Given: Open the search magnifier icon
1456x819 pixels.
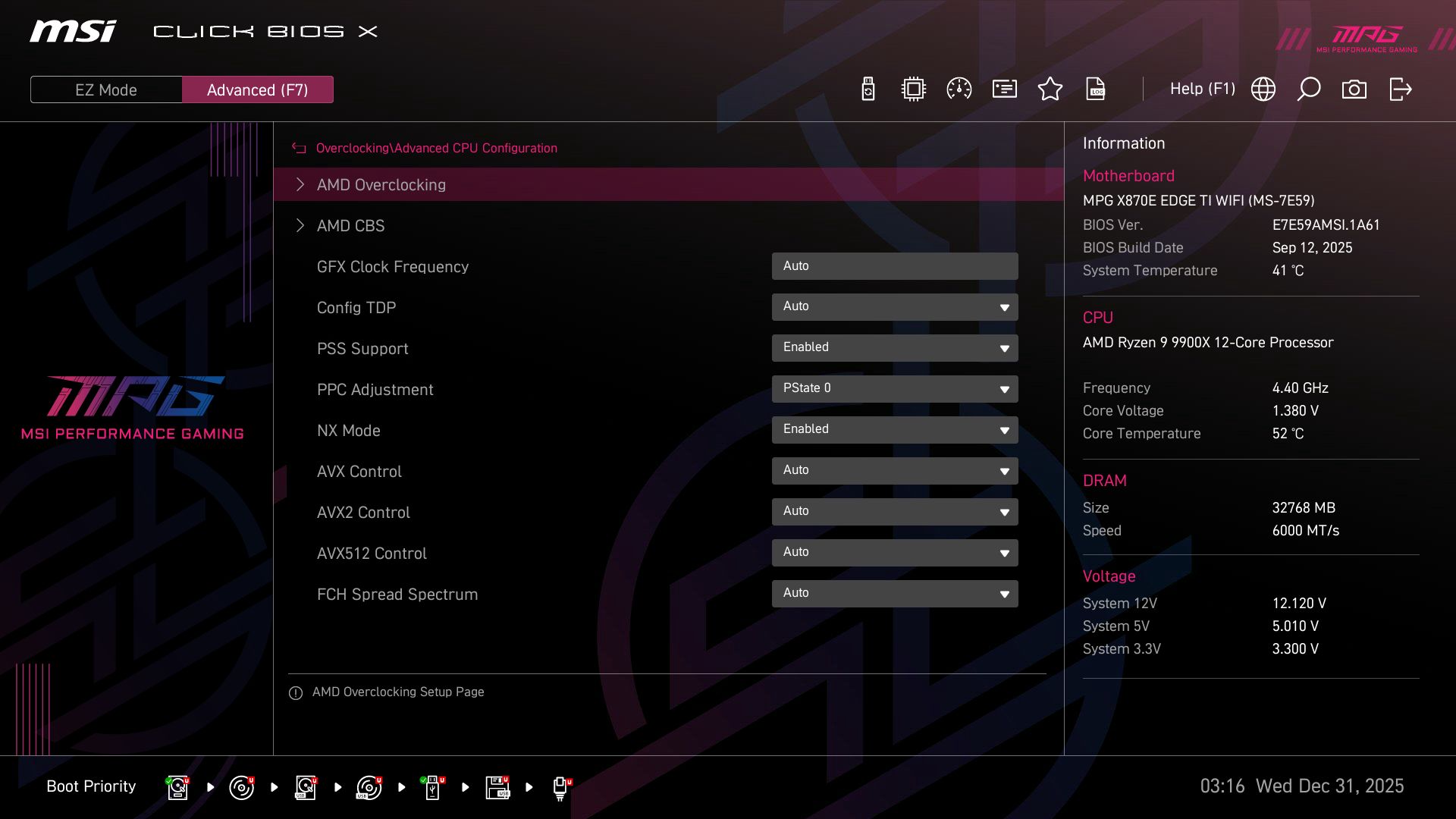Looking at the screenshot, I should (x=1308, y=89).
